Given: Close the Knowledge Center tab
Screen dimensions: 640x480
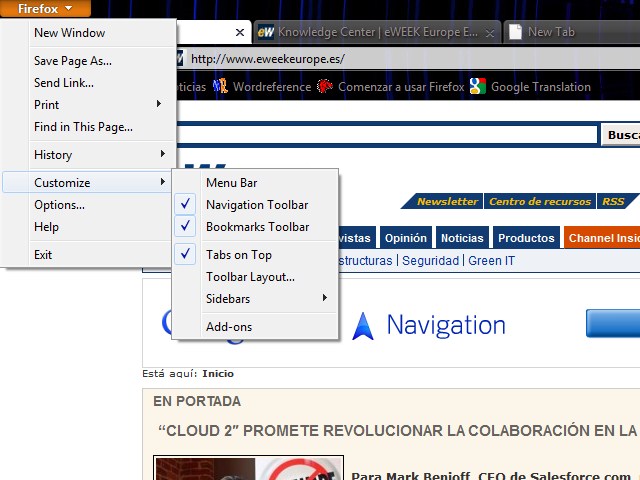Looking at the screenshot, I should coord(490,33).
